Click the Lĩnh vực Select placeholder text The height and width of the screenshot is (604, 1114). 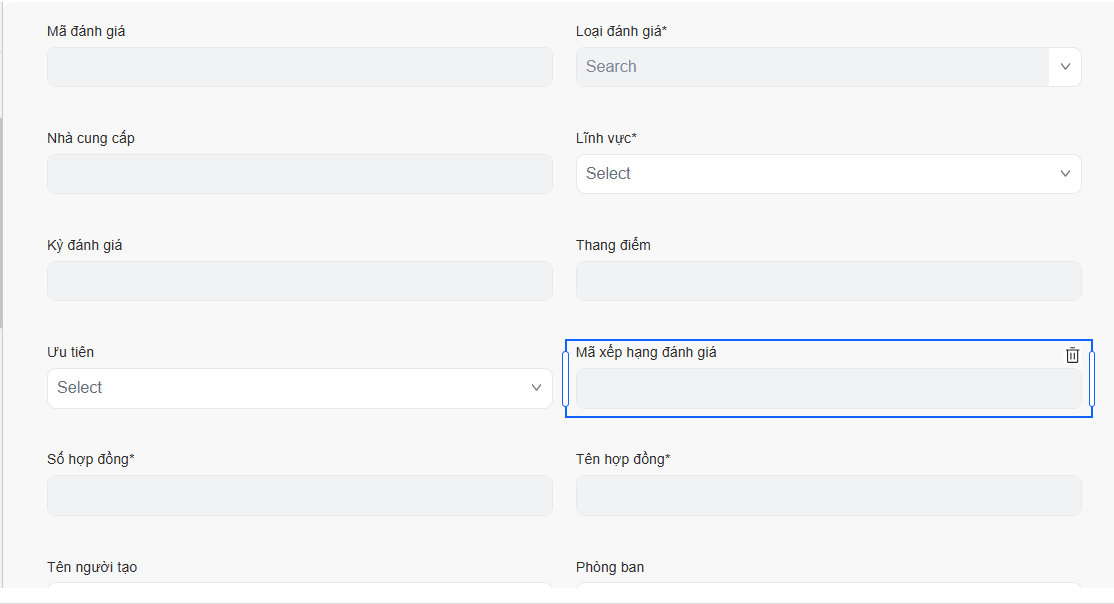coord(608,174)
